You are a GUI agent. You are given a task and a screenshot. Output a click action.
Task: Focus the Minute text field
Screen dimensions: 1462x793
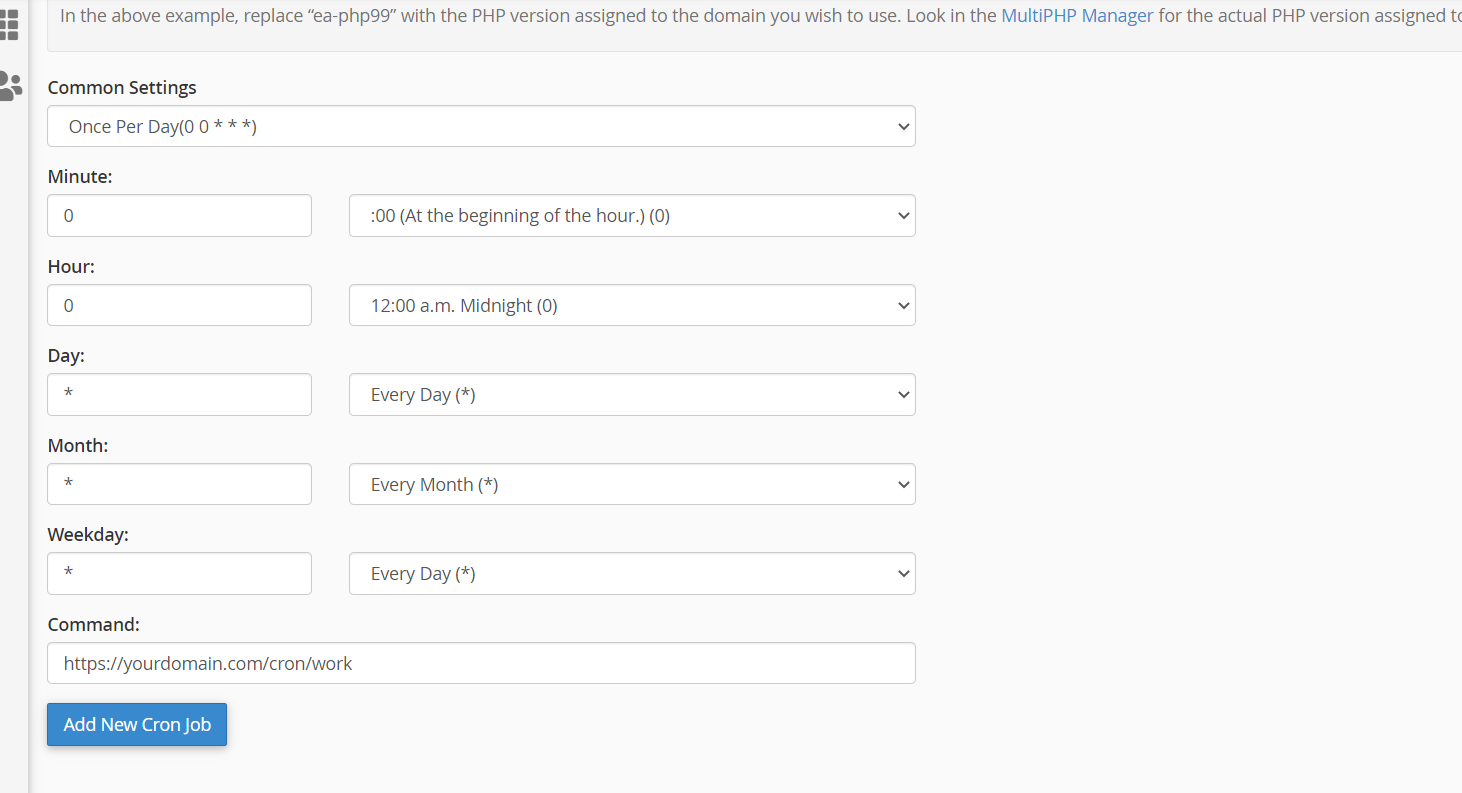pos(179,216)
